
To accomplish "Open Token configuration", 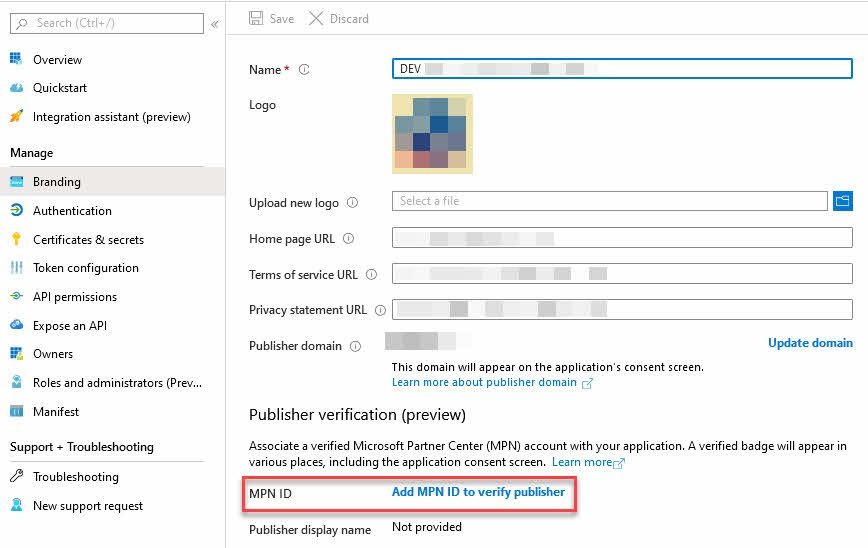I will pyautogui.click(x=86, y=268).
